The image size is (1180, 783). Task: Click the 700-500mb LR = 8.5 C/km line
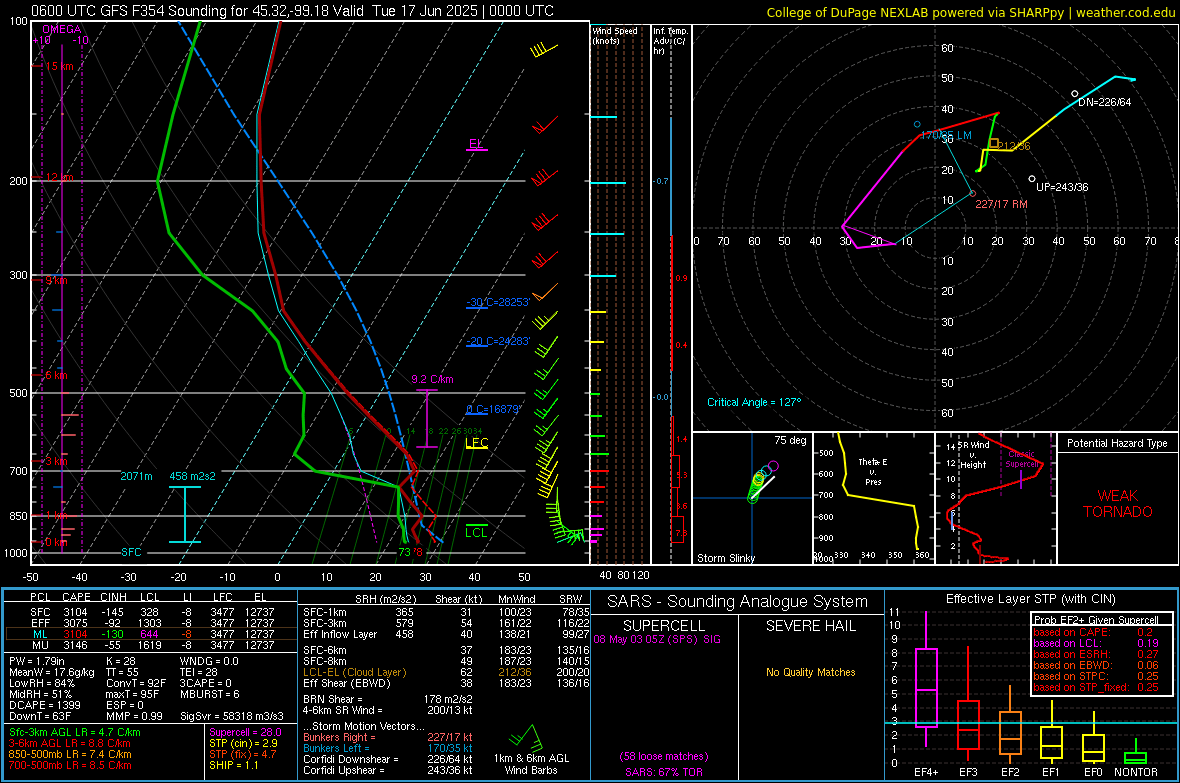pos(70,765)
